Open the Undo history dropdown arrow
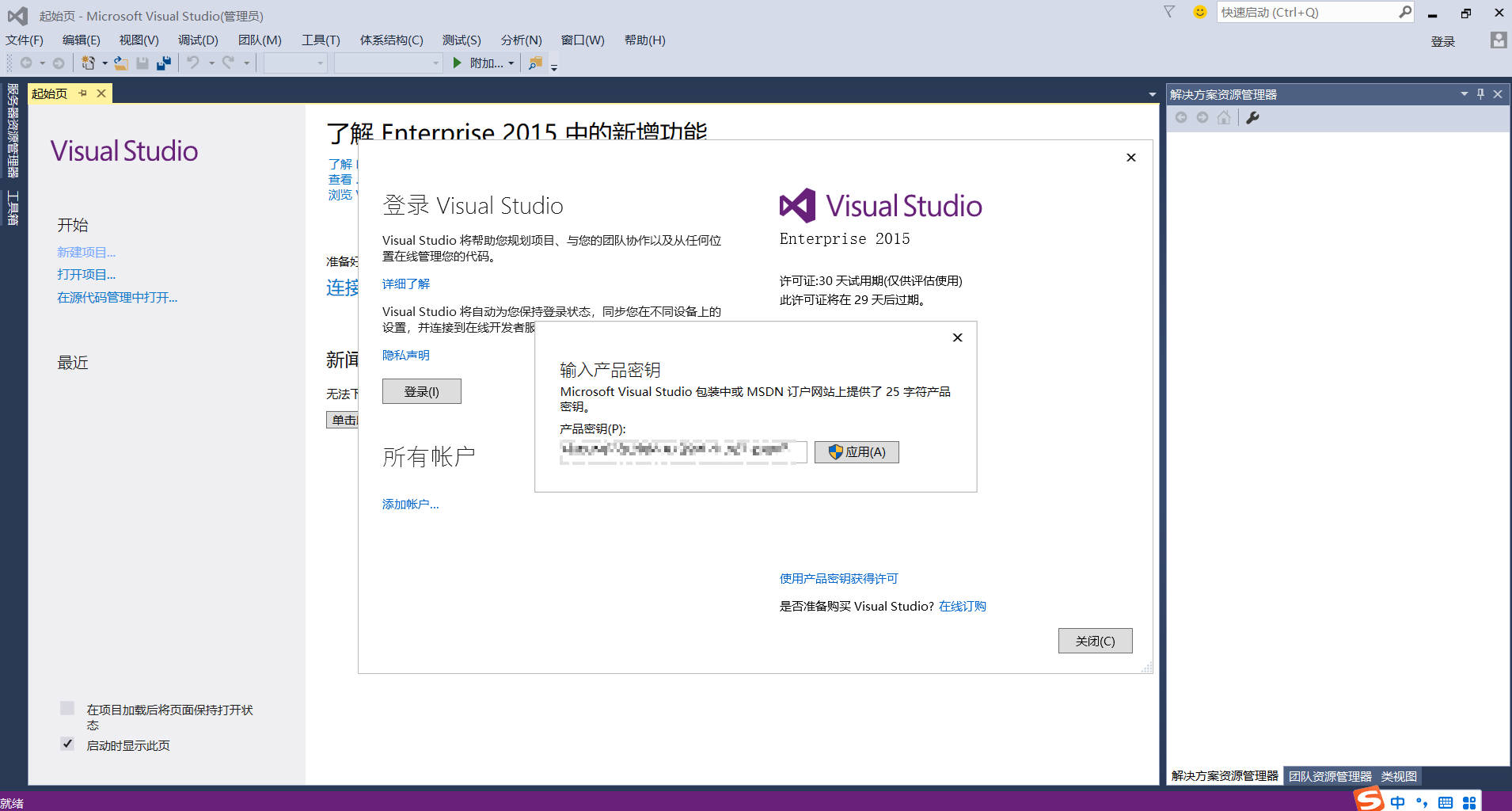 pos(211,63)
